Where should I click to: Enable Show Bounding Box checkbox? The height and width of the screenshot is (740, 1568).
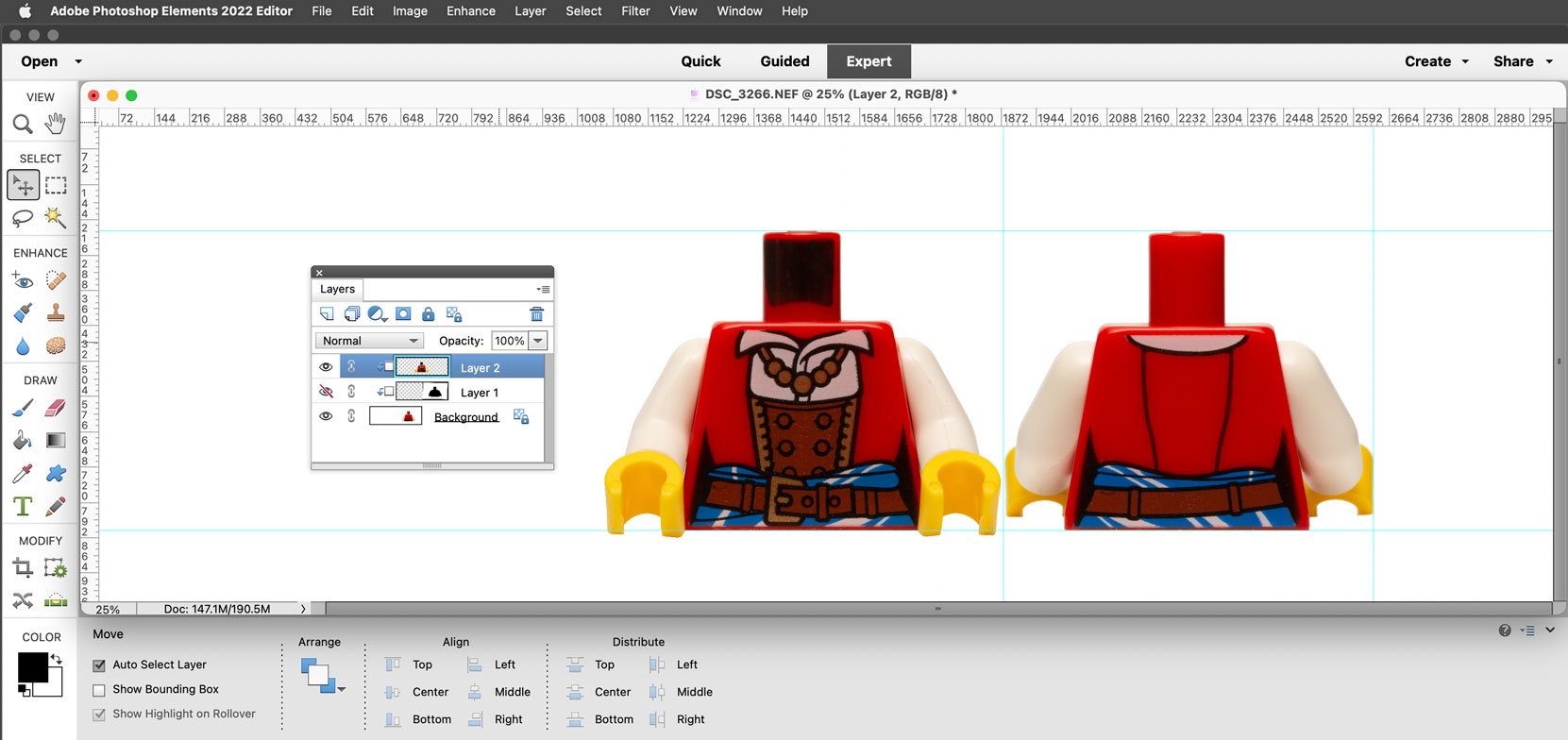coord(99,690)
